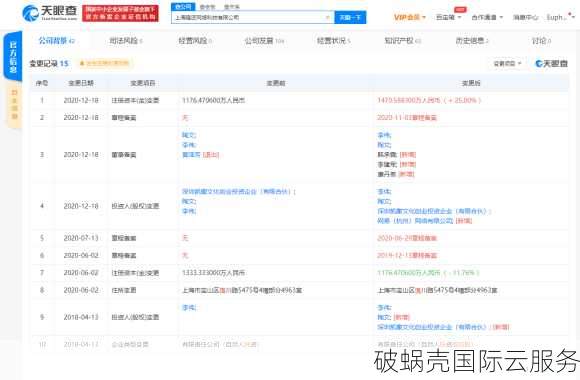
Task: Click the orange notice tag beside 变更记录
Action: click(105, 63)
